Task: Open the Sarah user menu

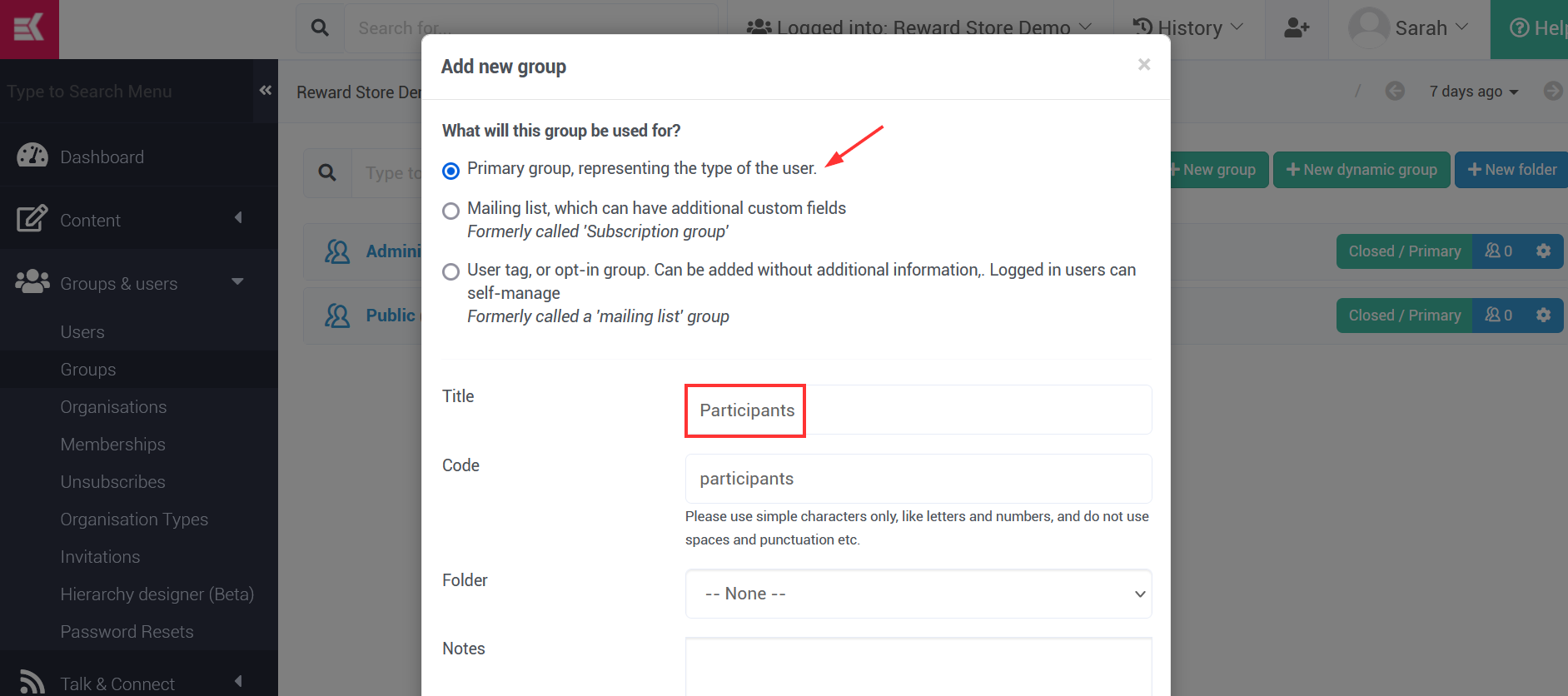Action: 1409,28
